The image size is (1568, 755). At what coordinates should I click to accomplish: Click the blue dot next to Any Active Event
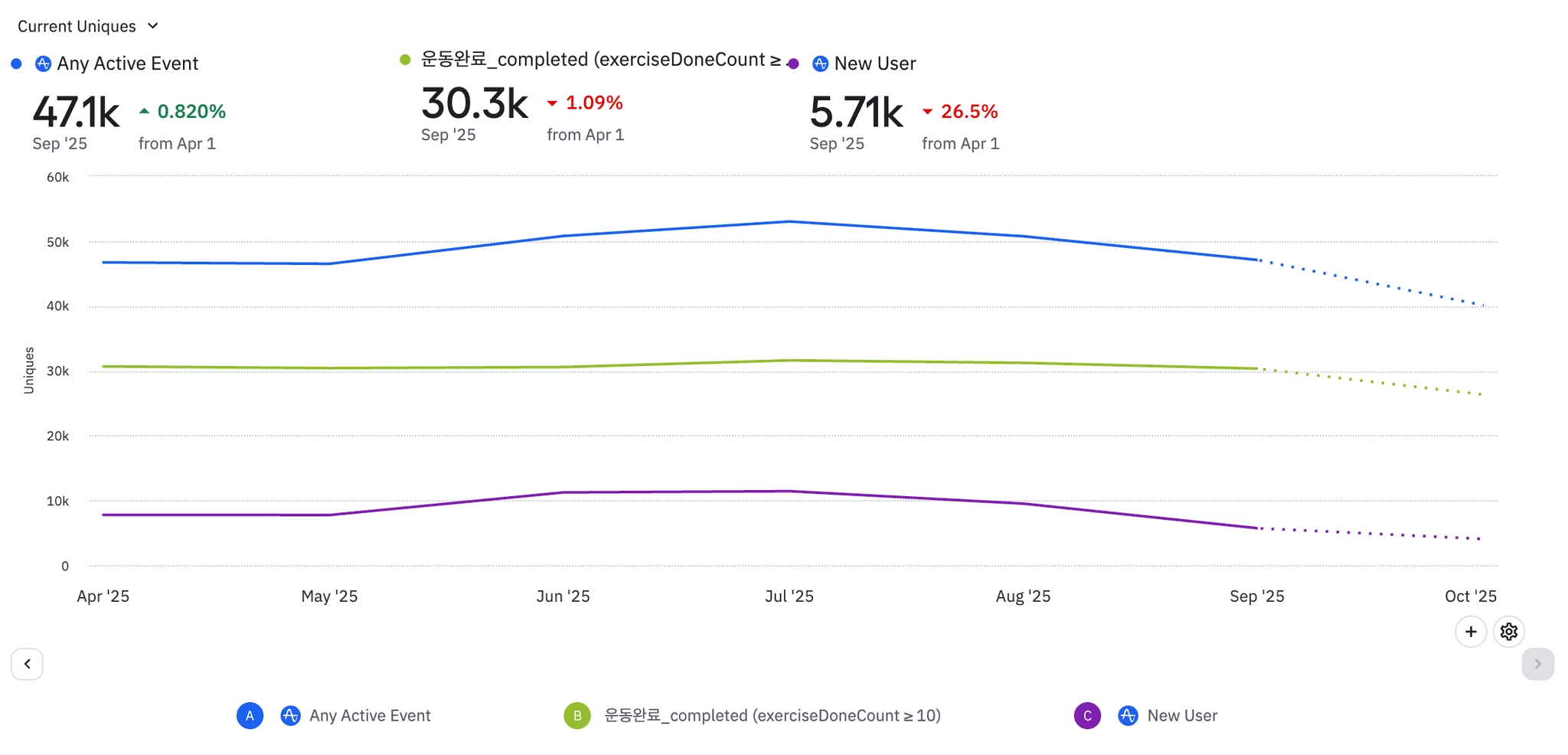(x=16, y=64)
